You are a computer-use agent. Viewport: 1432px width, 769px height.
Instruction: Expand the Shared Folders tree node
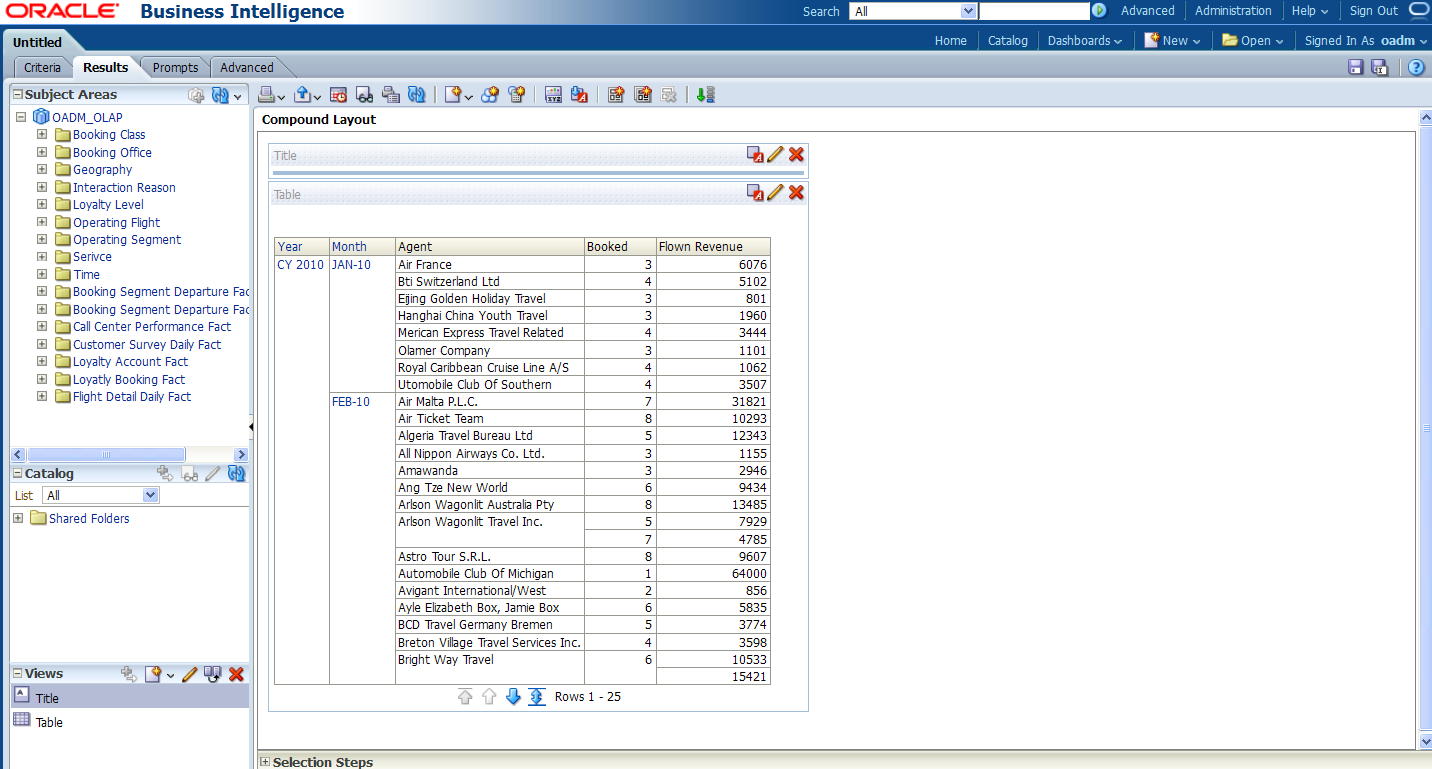coord(18,518)
